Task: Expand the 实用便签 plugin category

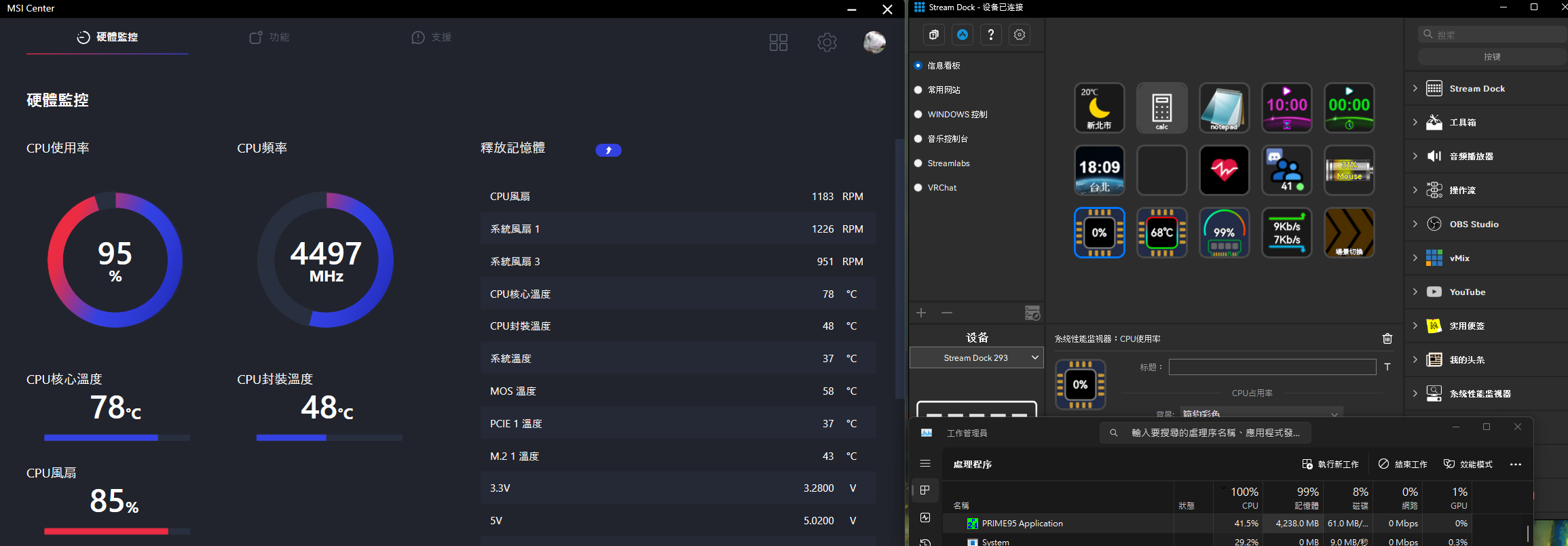Action: click(x=1415, y=326)
